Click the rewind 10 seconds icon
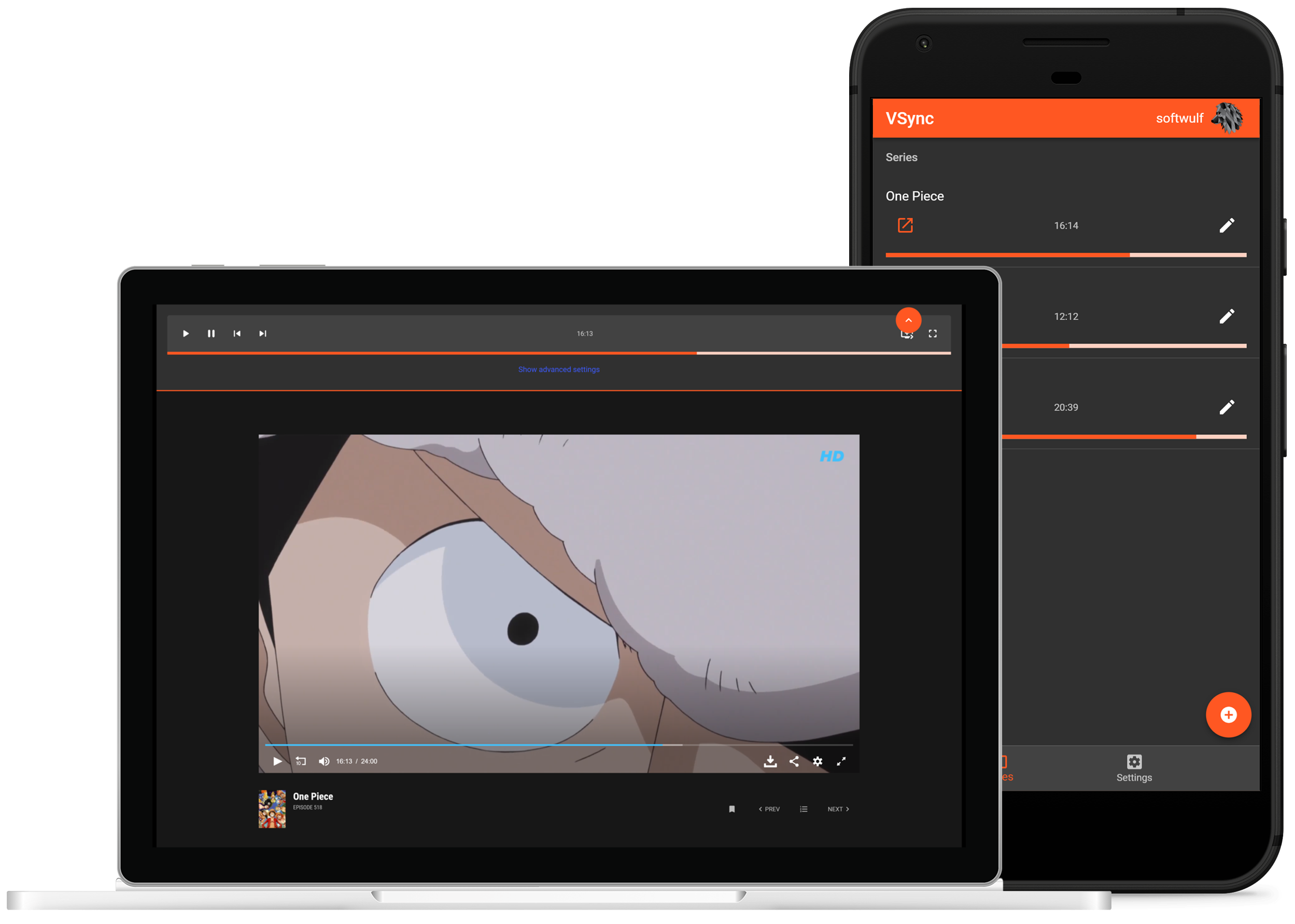This screenshot has height=924, width=1295. (x=301, y=761)
